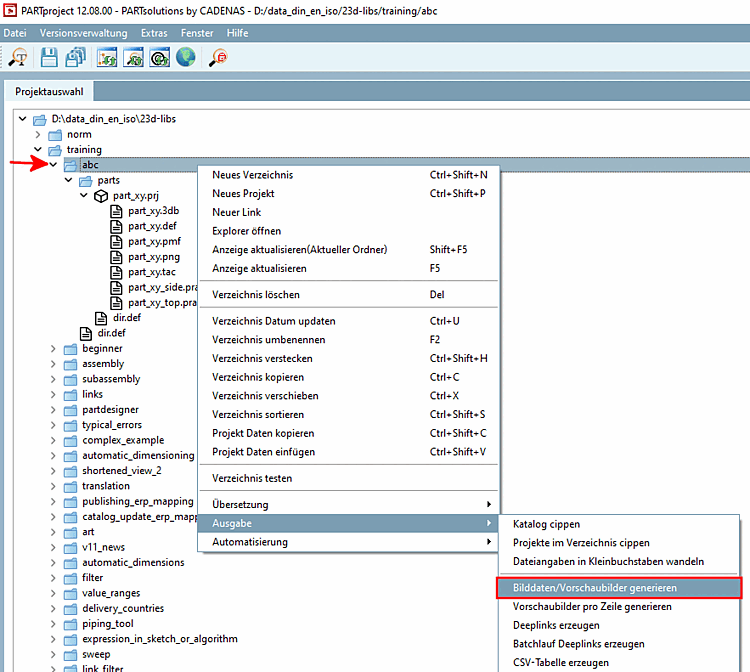Click the partdesigner folder icon
The width and height of the screenshot is (750, 672).
click(70, 410)
